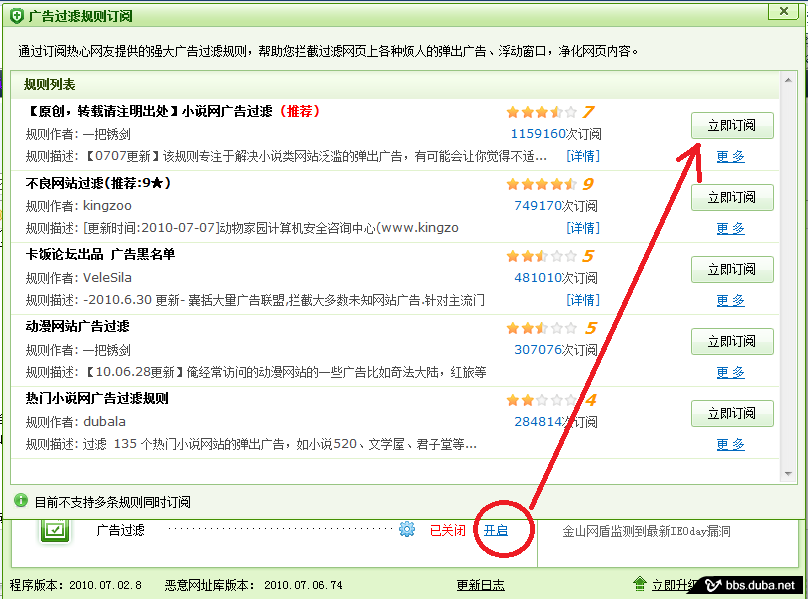Open 更多 link for 热门小说网广告过滤规则

coord(731,444)
